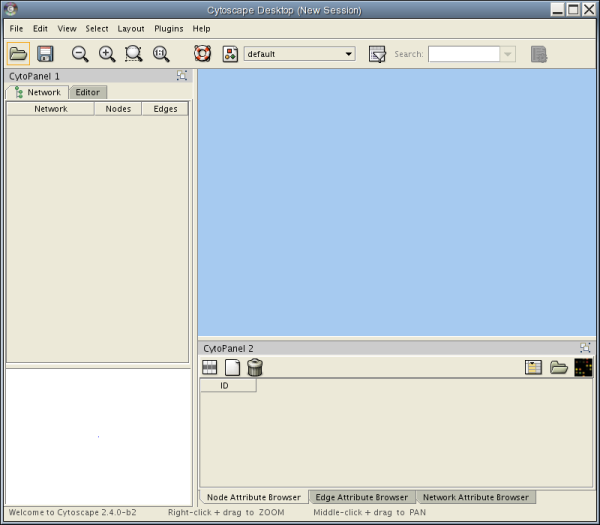The width and height of the screenshot is (600, 525).
Task: Expand the search field dropdown arrow
Action: click(x=508, y=54)
